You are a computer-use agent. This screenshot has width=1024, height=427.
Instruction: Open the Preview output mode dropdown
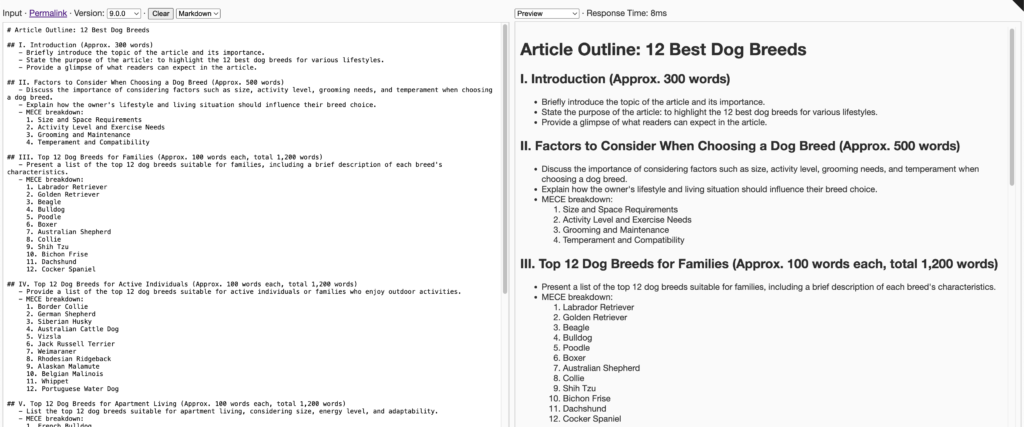click(x=546, y=14)
